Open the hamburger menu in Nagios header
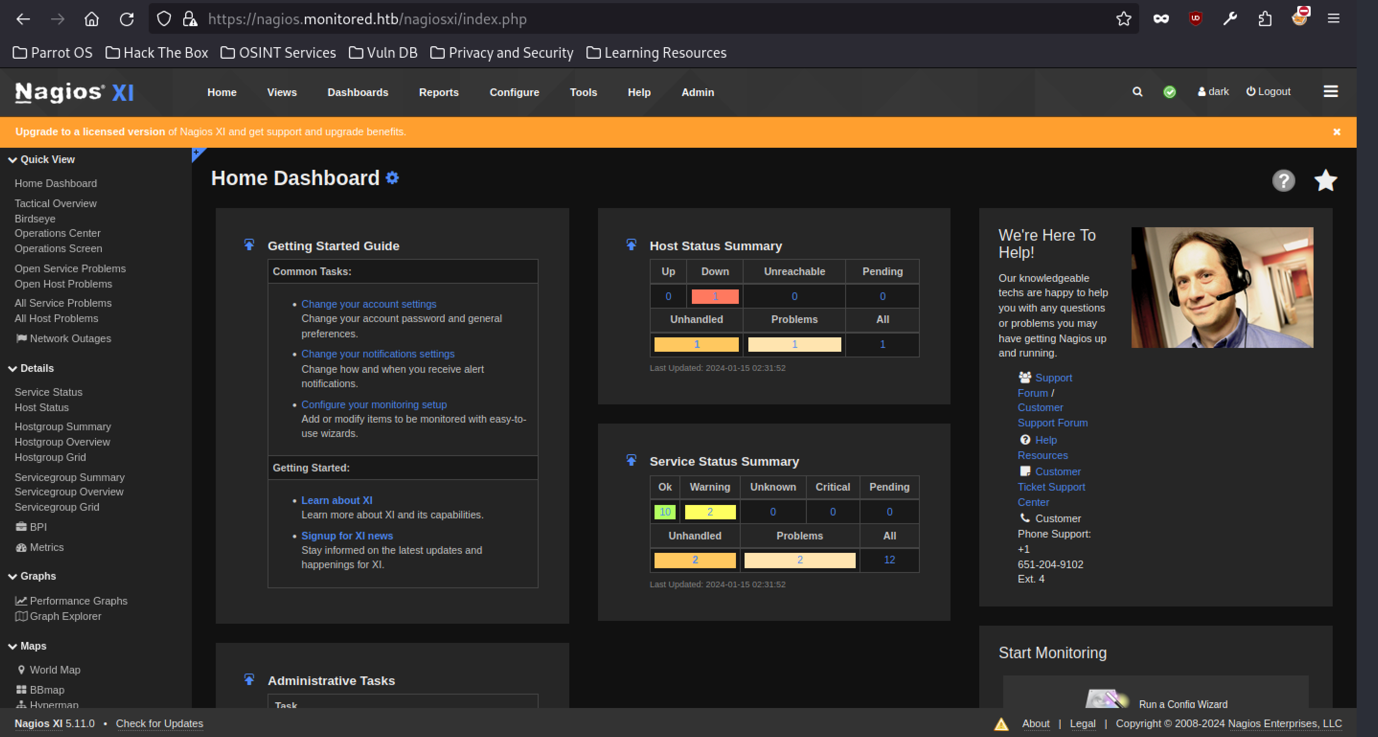1378x737 pixels. (x=1330, y=92)
